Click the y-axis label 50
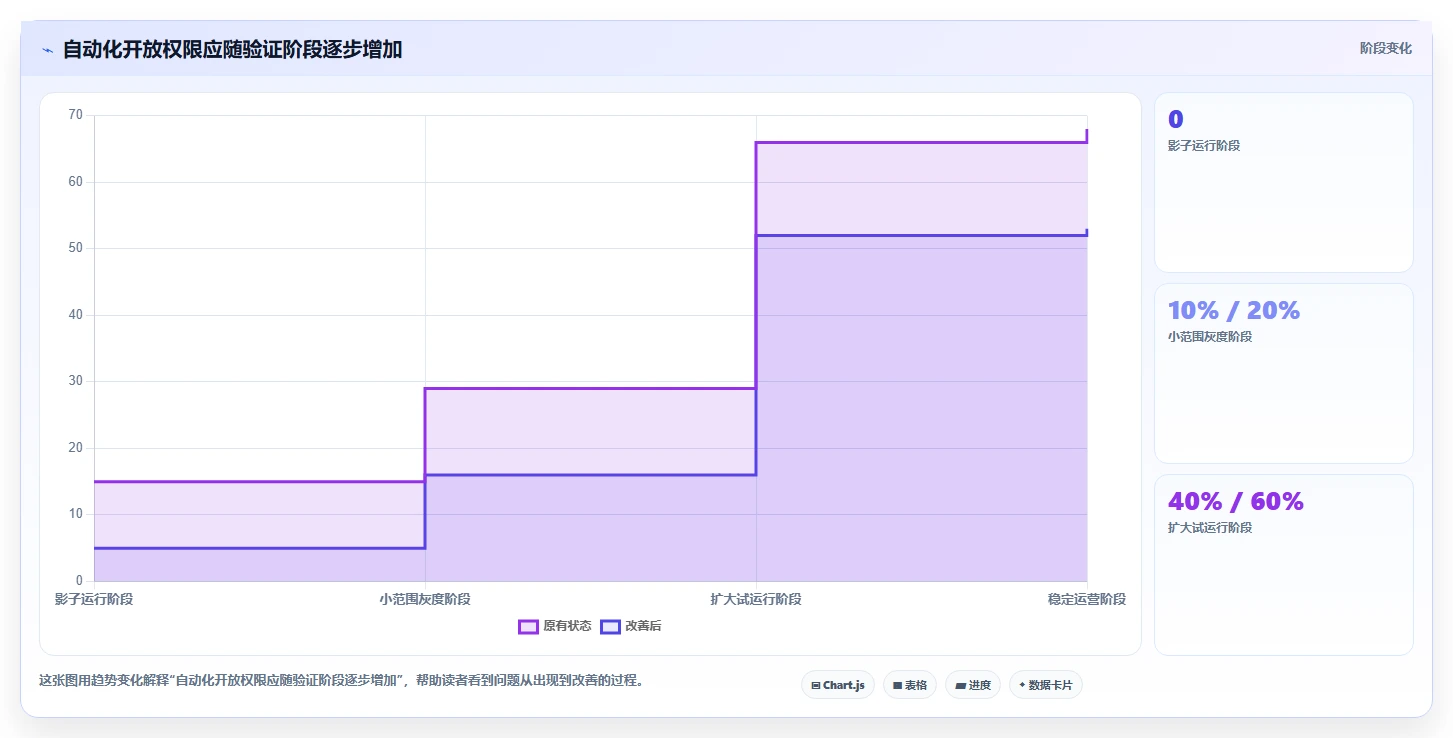The width and height of the screenshot is (1453, 738). 76,248
